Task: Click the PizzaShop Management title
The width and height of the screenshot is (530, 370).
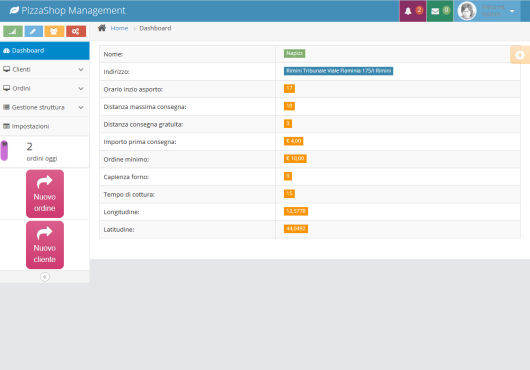Action: click(73, 10)
